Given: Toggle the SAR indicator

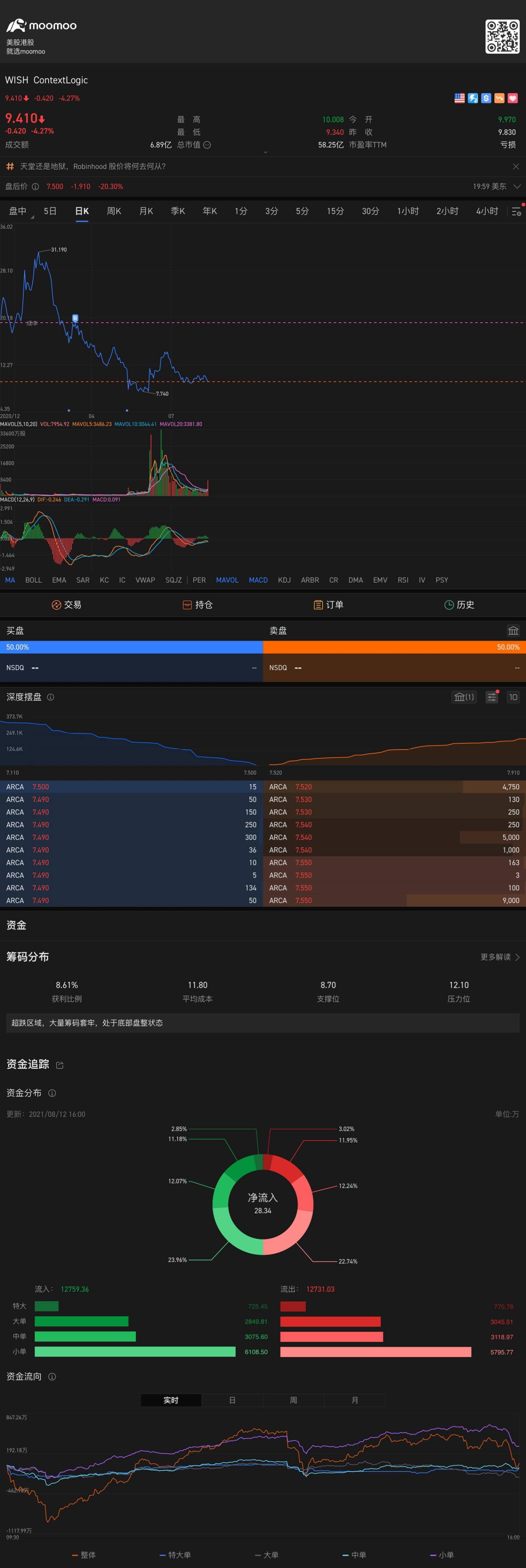Looking at the screenshot, I should pos(83,580).
